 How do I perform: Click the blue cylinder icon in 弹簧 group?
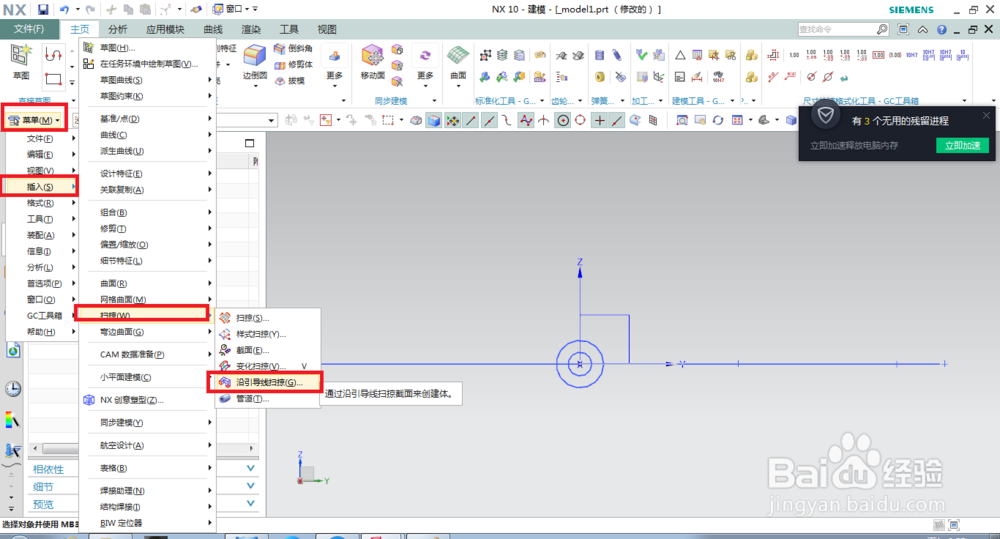(599, 55)
